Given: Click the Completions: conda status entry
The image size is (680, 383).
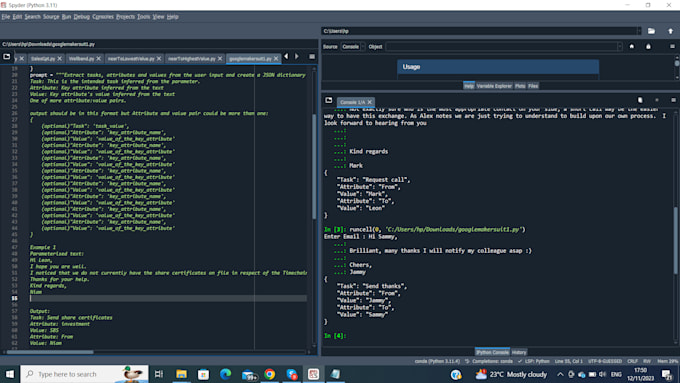Looking at the screenshot, I should [489, 361].
